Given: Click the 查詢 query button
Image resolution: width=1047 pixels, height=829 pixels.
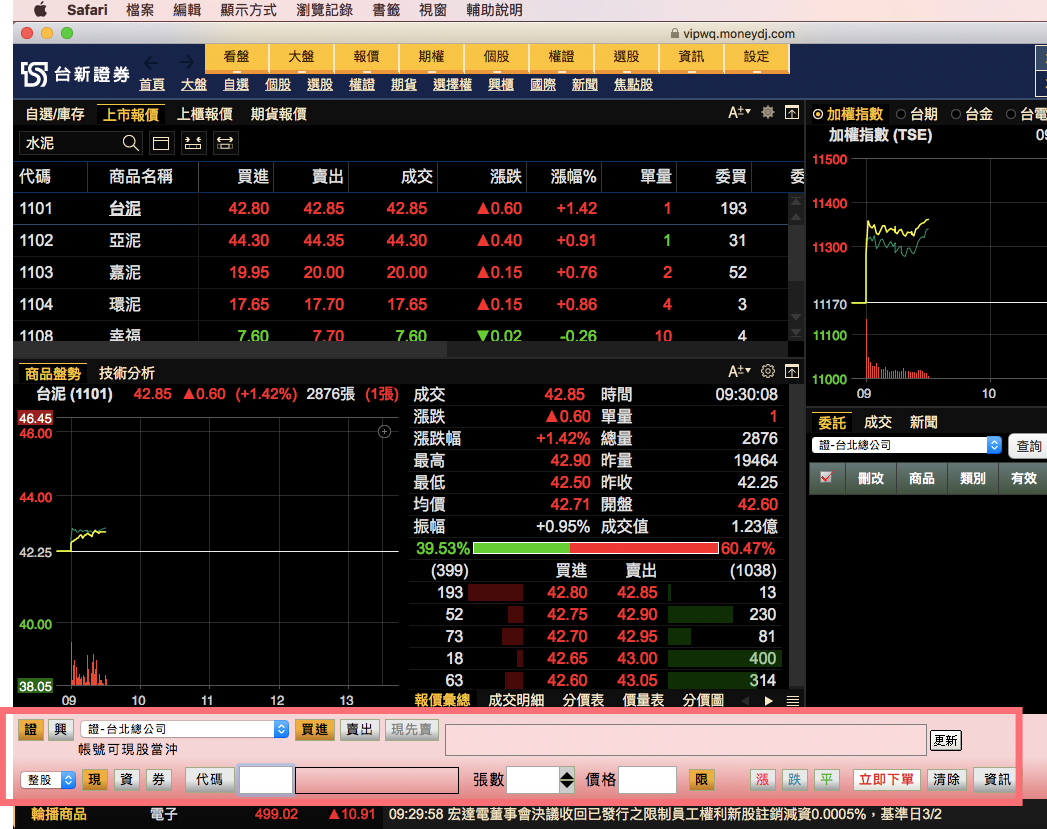Looking at the screenshot, I should pos(1029,446).
